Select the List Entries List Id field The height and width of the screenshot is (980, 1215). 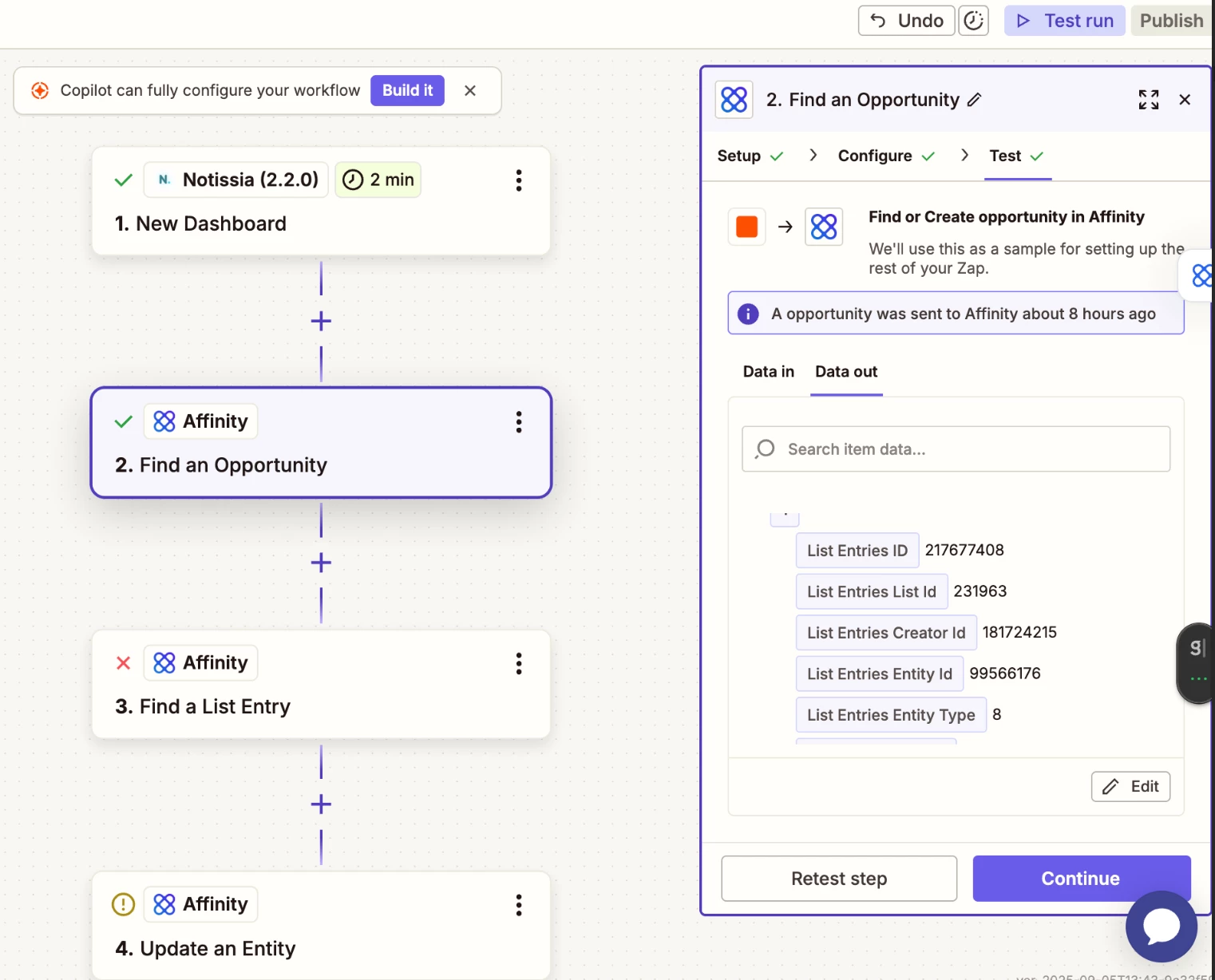click(x=872, y=592)
